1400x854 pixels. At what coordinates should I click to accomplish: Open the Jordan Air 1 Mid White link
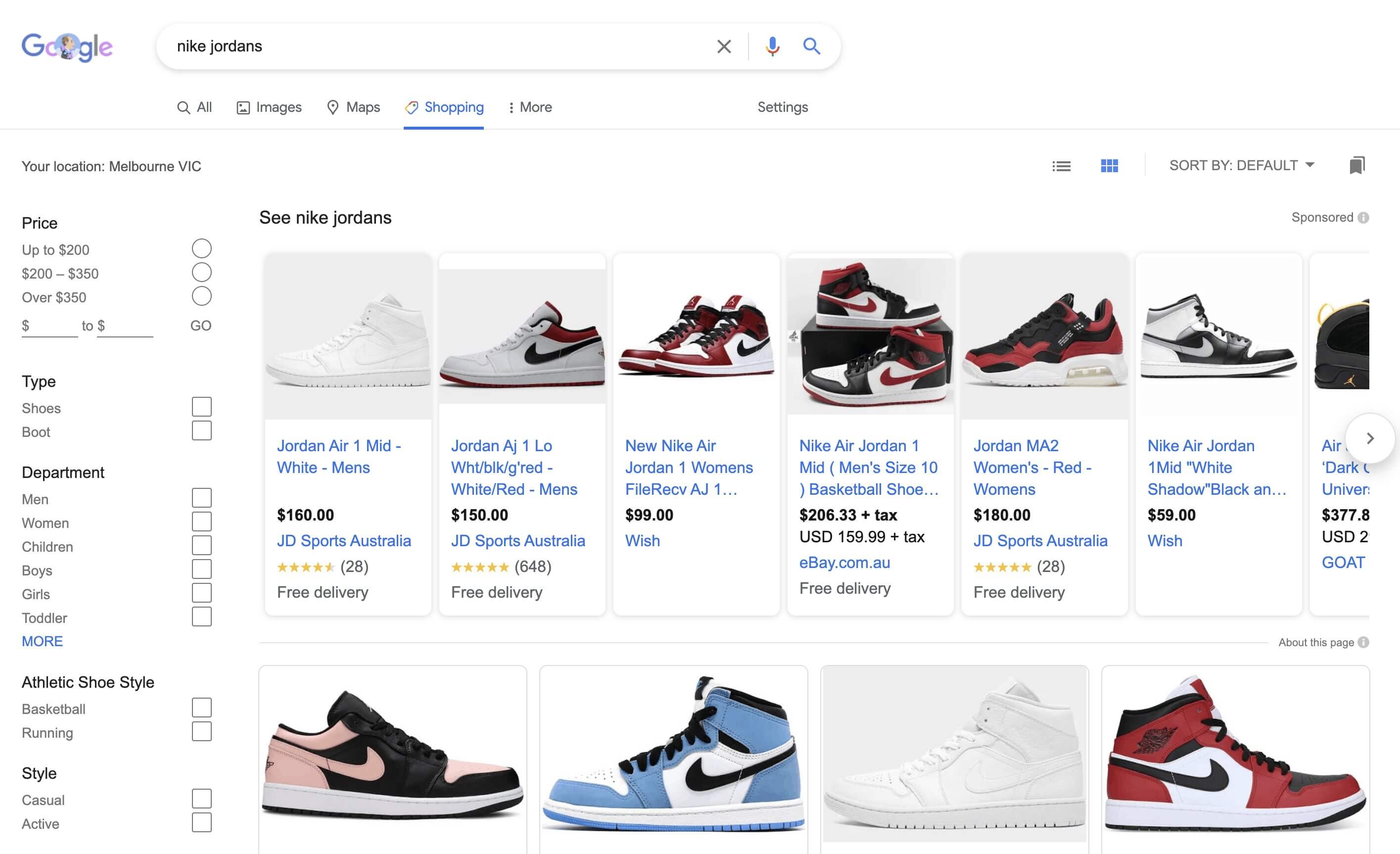[339, 456]
